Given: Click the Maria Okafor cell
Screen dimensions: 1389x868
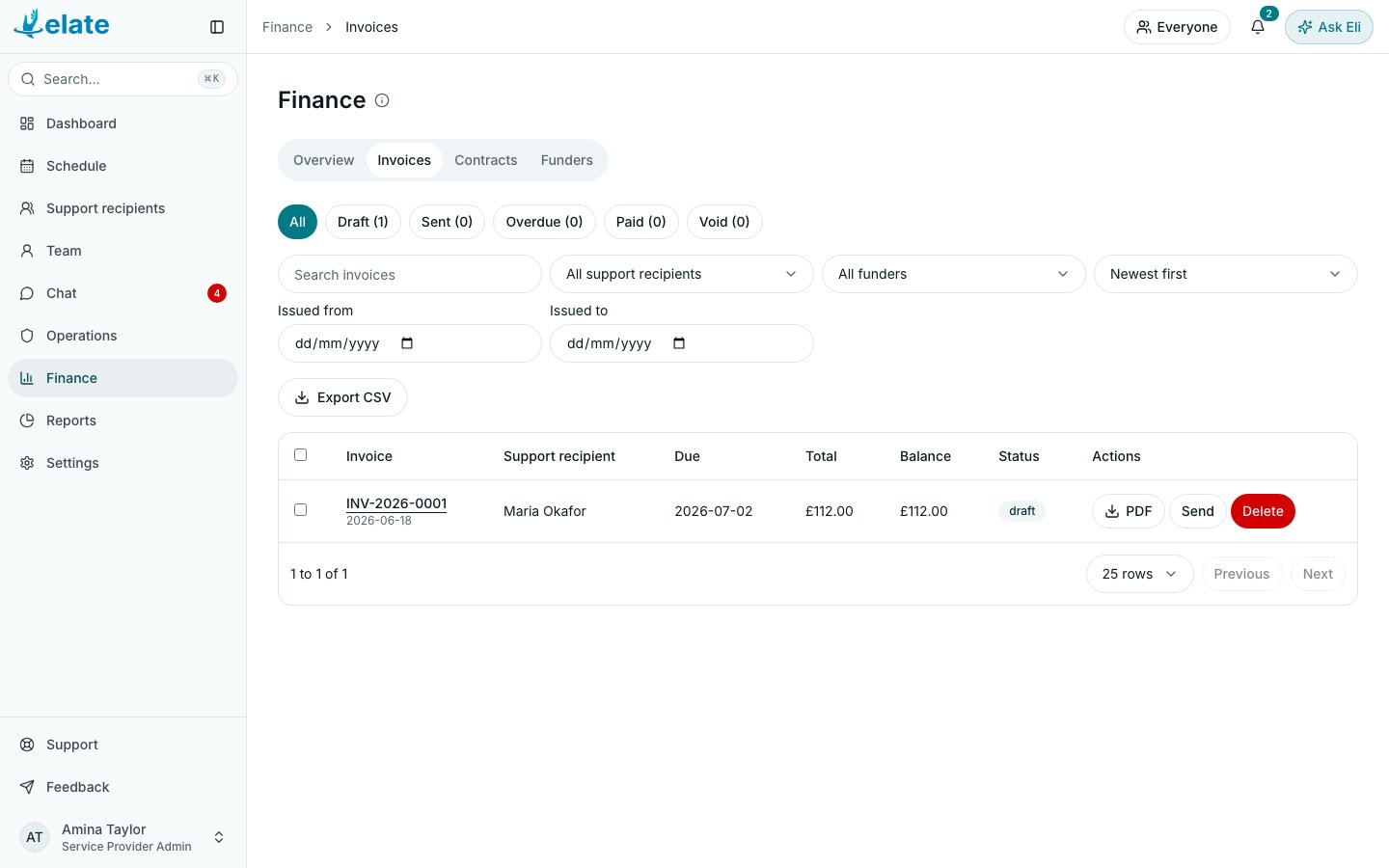Looking at the screenshot, I should pos(545,511).
